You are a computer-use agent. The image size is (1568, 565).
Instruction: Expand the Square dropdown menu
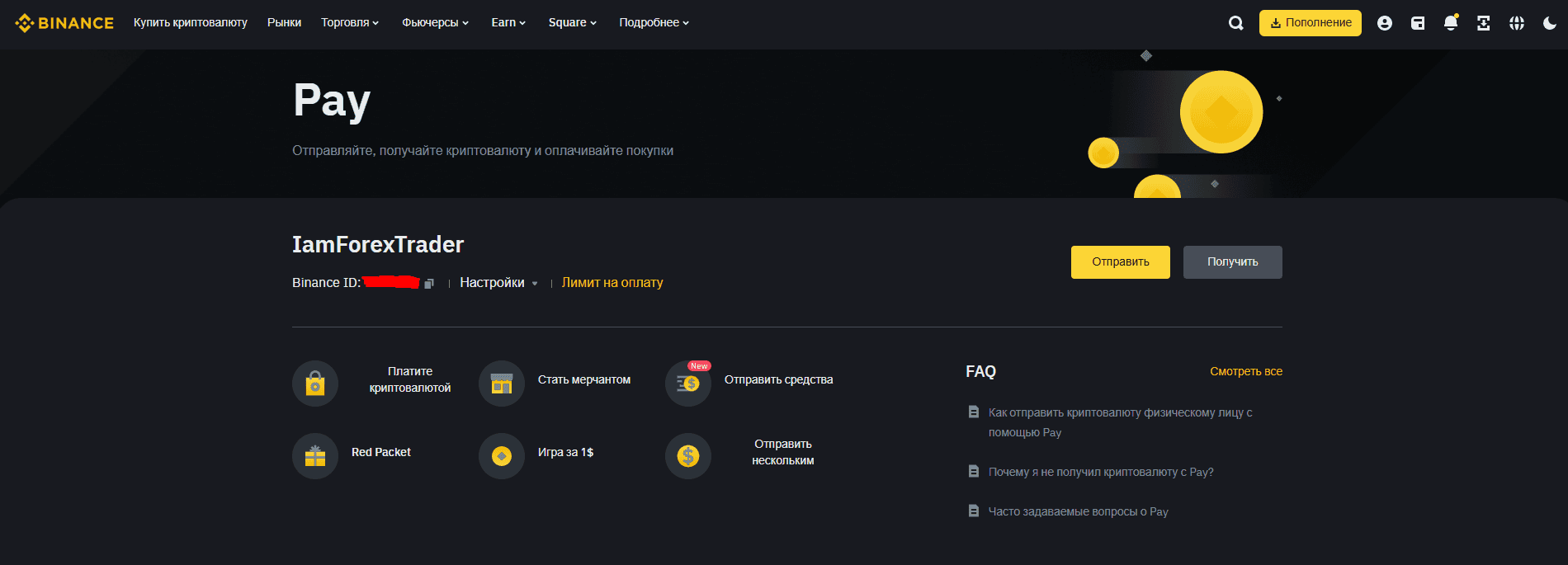pos(573,22)
